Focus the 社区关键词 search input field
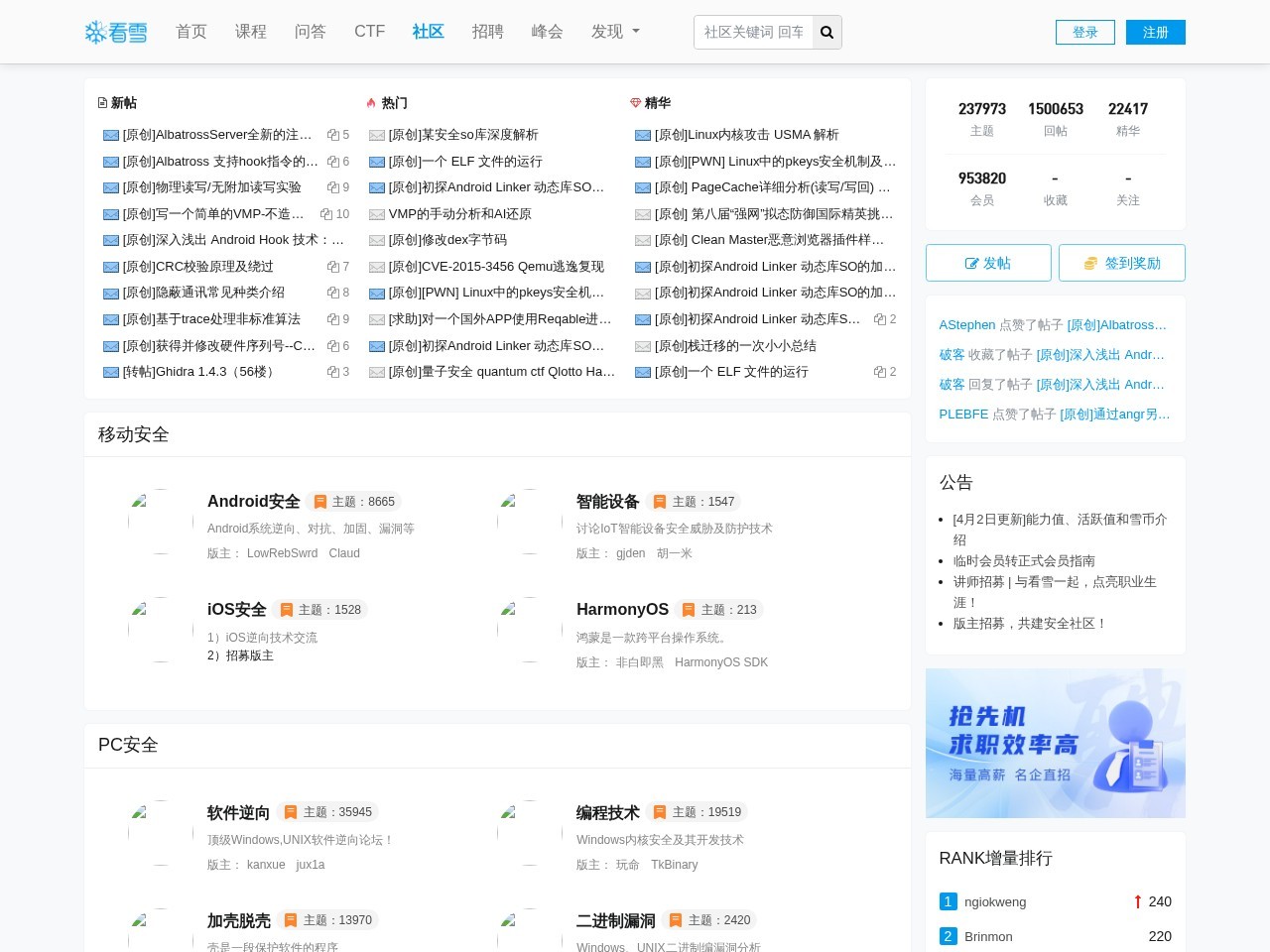 (x=753, y=33)
